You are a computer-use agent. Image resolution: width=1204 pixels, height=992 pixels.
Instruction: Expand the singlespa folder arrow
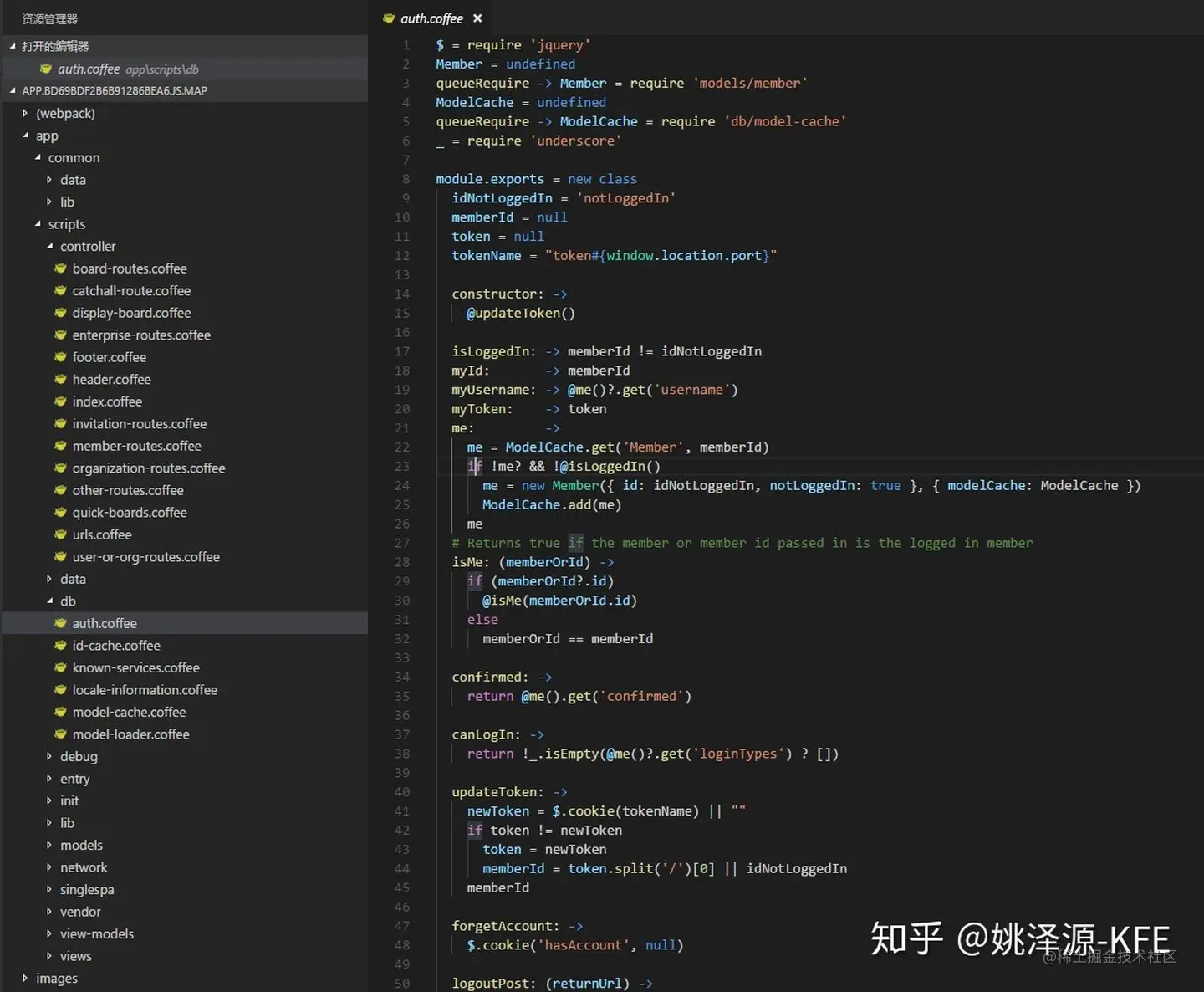pos(49,889)
